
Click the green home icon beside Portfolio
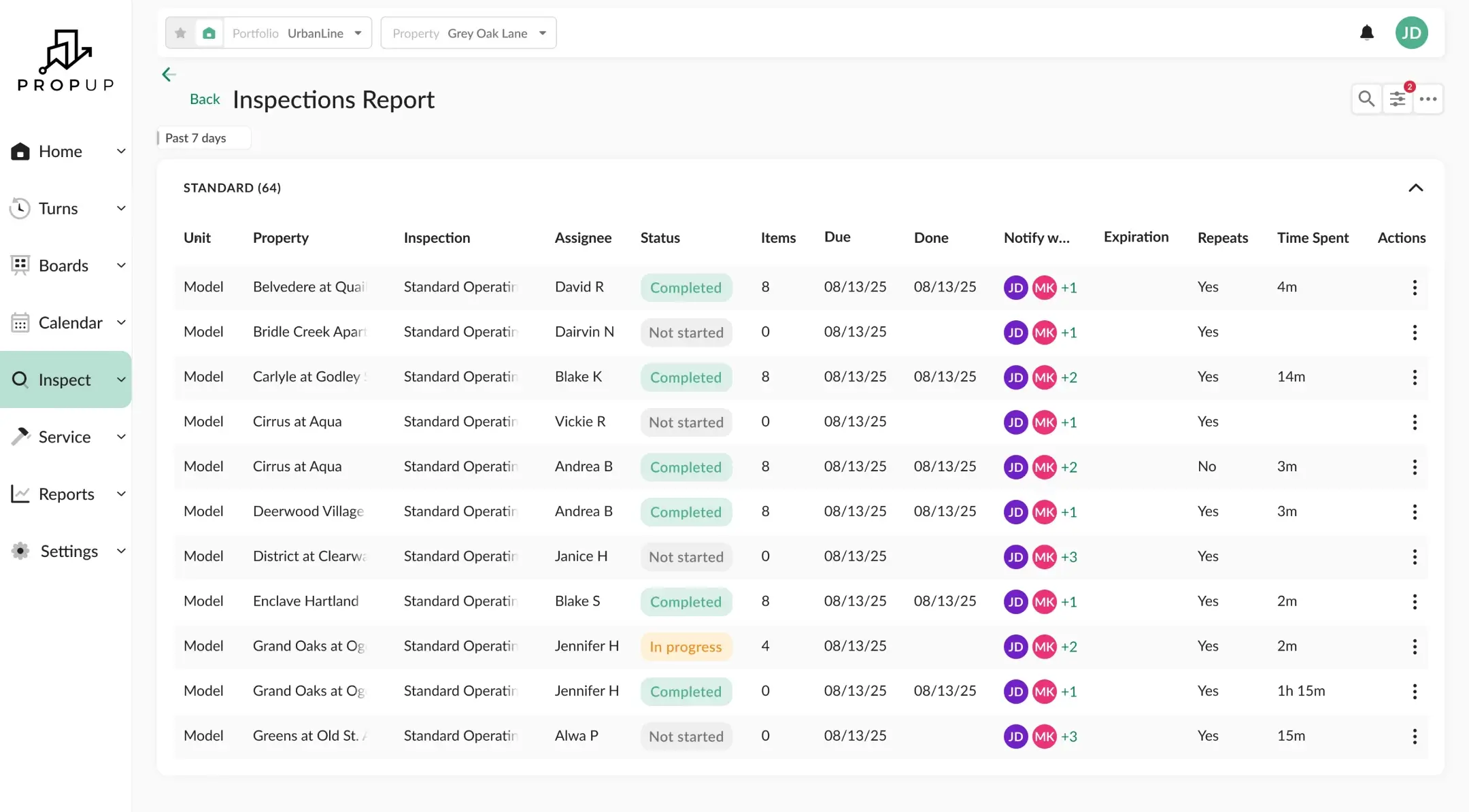click(209, 33)
